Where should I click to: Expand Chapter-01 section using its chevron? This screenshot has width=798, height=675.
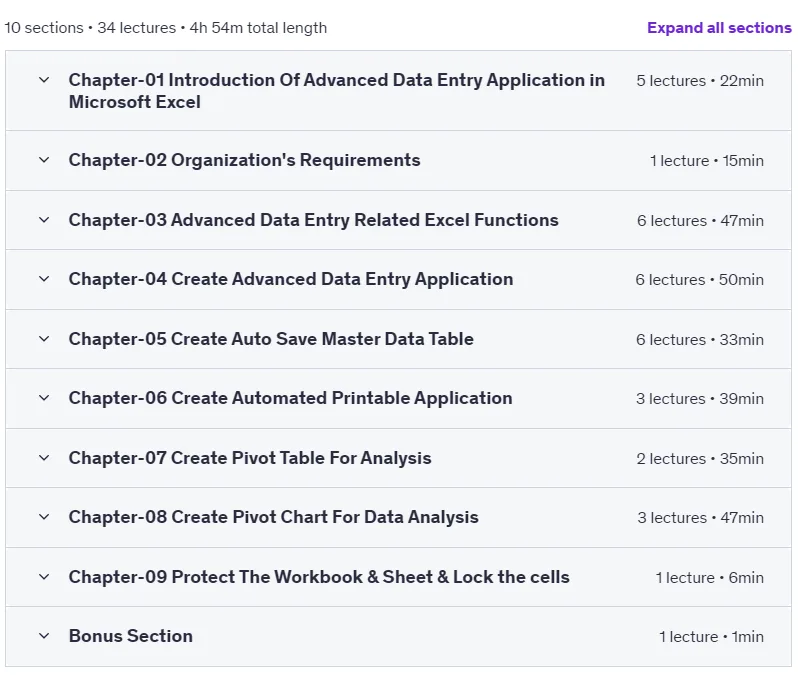44,80
